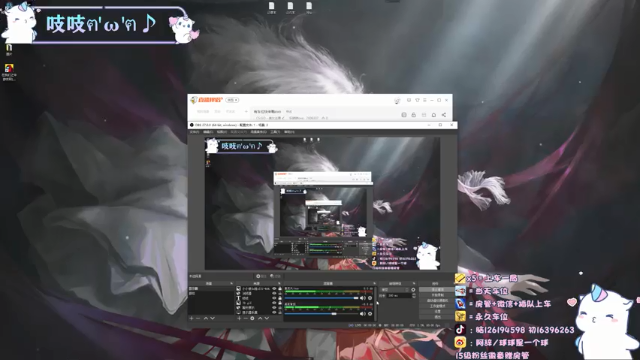
Task: Open transition properties gear icon
Action: click(x=413, y=290)
